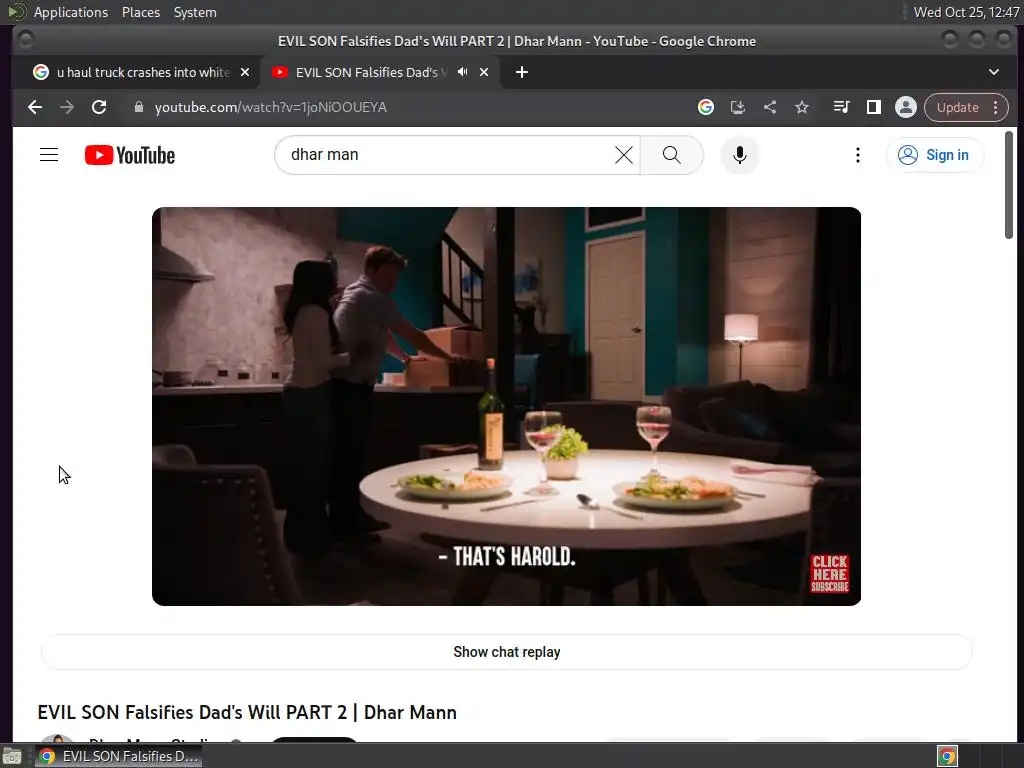Viewport: 1024px width, 768px height.
Task: Close the u haul truck tab
Action: [x=245, y=72]
